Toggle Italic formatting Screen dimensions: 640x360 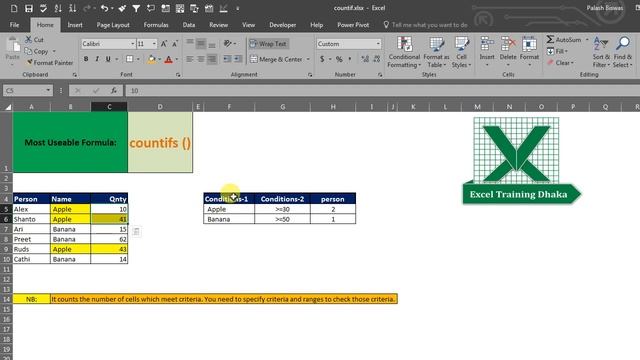97,59
